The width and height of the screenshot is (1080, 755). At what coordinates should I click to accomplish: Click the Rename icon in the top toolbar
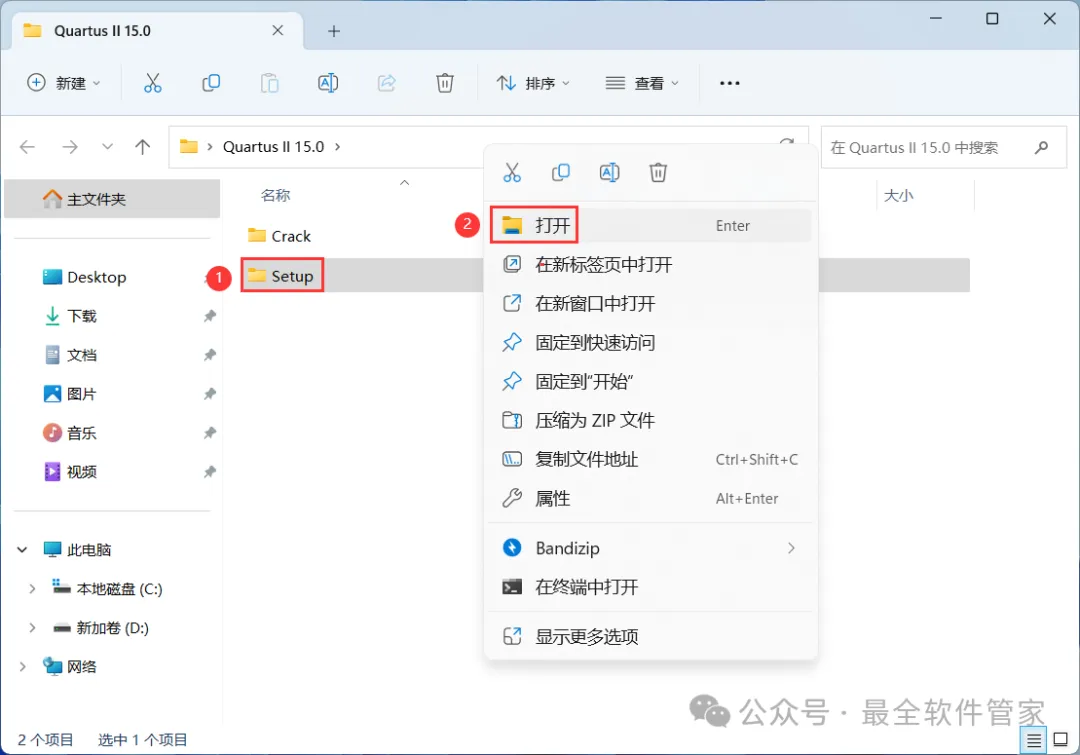pyautogui.click(x=328, y=83)
